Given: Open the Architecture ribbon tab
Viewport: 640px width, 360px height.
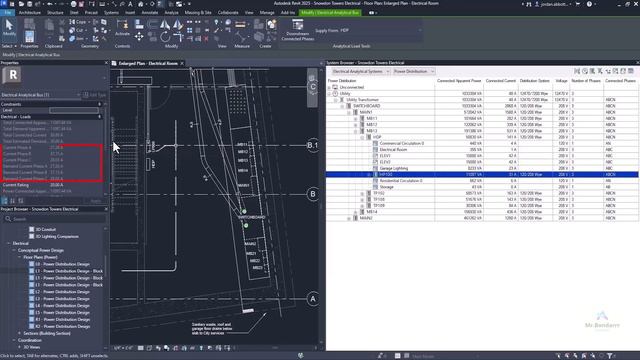Looking at the screenshot, I should [x=30, y=13].
